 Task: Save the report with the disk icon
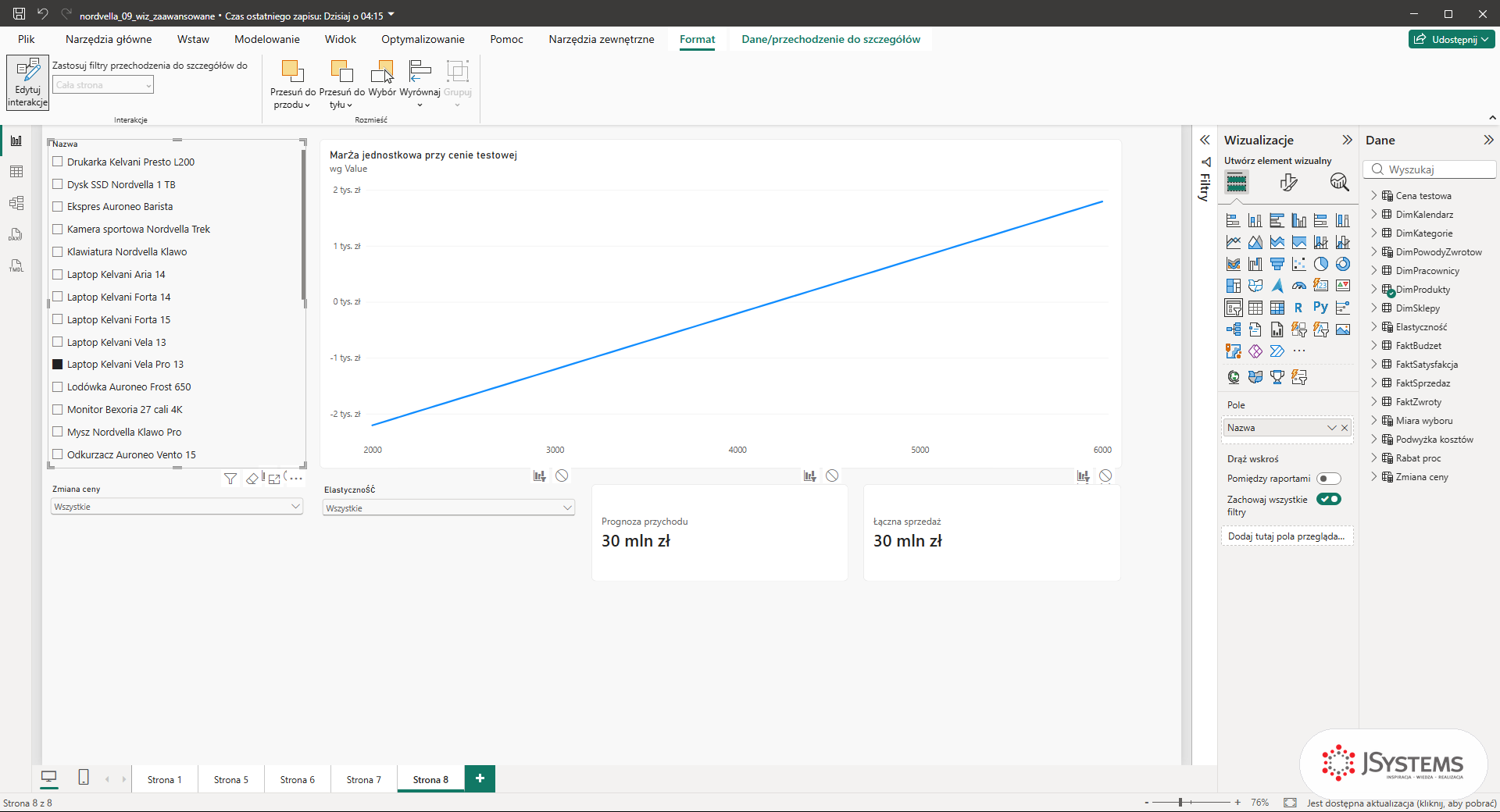click(19, 13)
